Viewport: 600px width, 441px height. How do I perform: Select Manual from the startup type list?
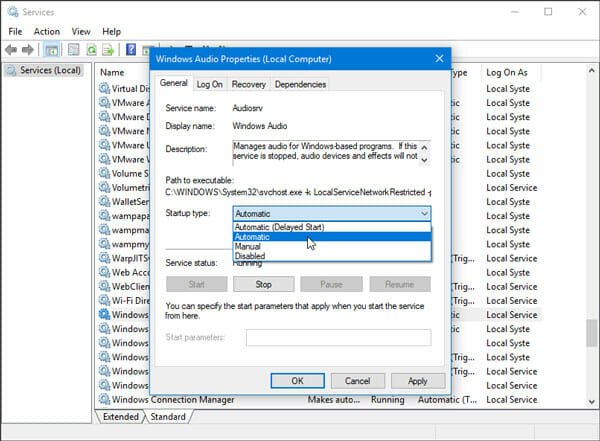(248, 247)
